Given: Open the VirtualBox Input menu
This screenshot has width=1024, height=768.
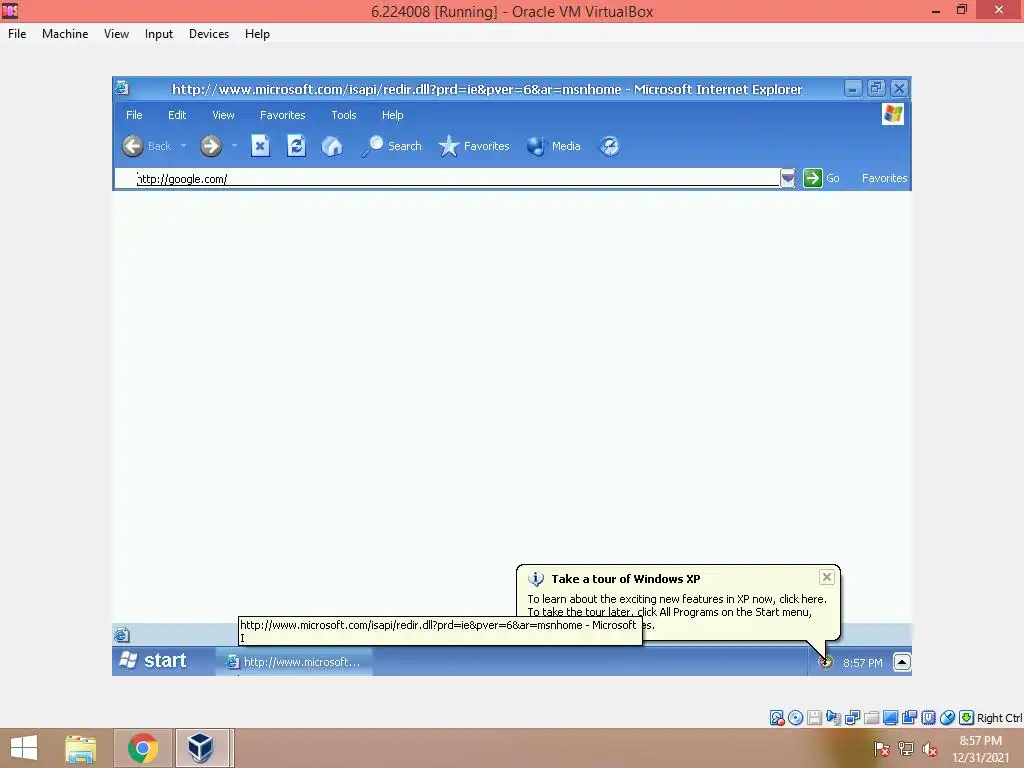Looking at the screenshot, I should pyautogui.click(x=159, y=34).
